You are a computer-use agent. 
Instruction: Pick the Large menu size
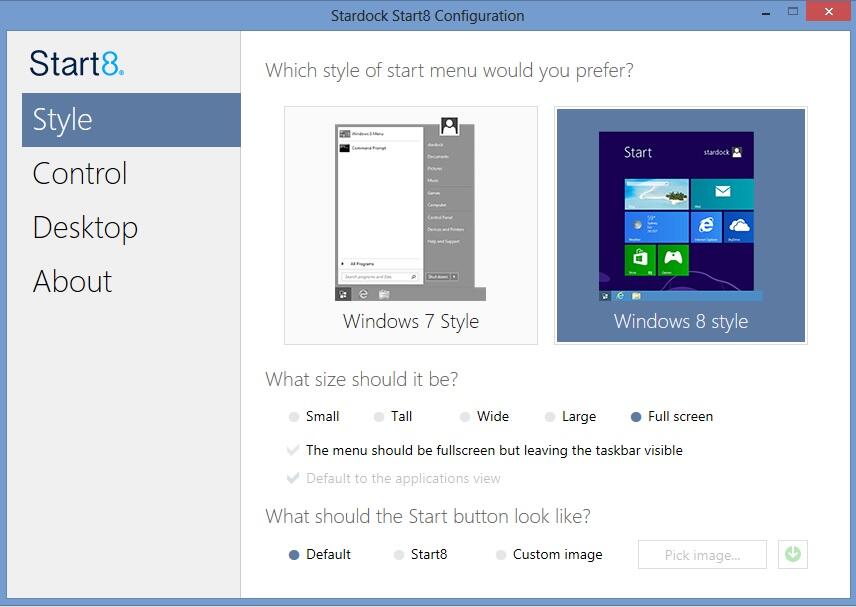551,416
